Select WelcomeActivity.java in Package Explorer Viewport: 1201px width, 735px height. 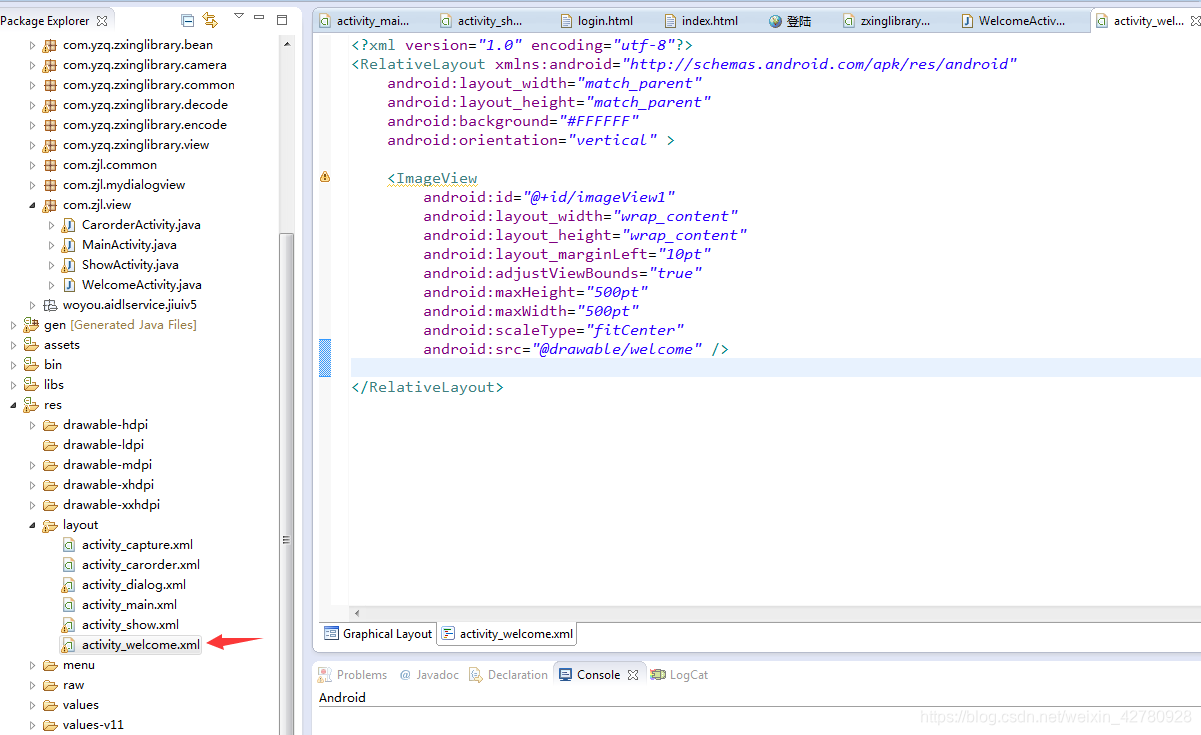[141, 285]
